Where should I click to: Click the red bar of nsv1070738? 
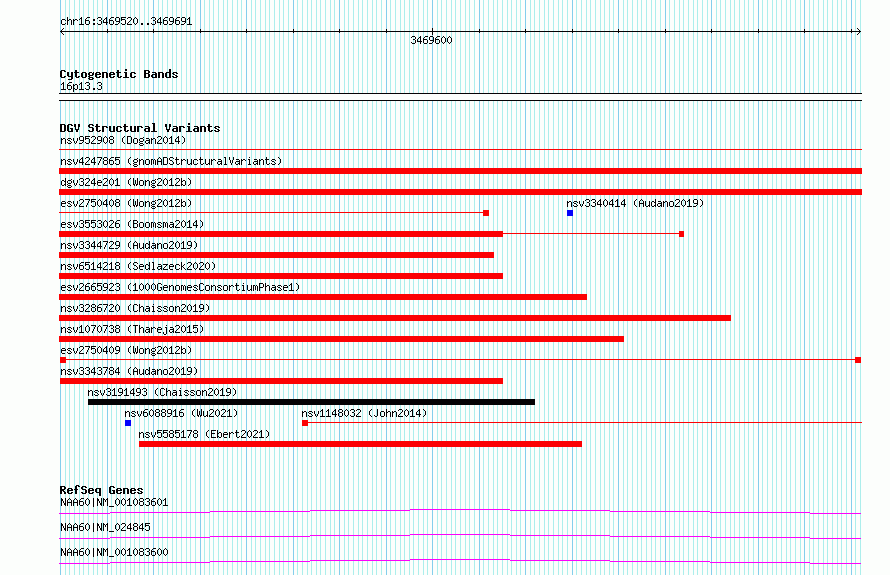[x=342, y=339]
